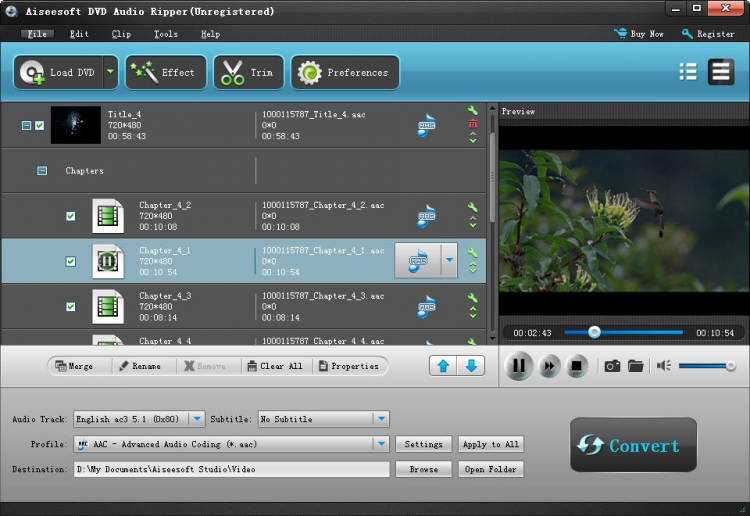
Task: Select the Title_4 video thumbnail
Action: [76, 125]
